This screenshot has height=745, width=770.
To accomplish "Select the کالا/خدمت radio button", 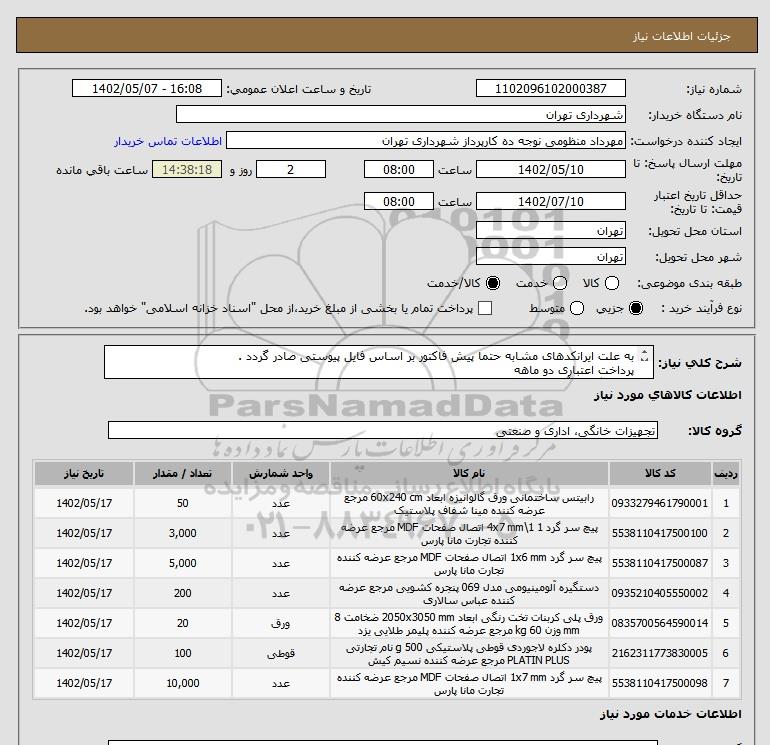I will coord(493,283).
